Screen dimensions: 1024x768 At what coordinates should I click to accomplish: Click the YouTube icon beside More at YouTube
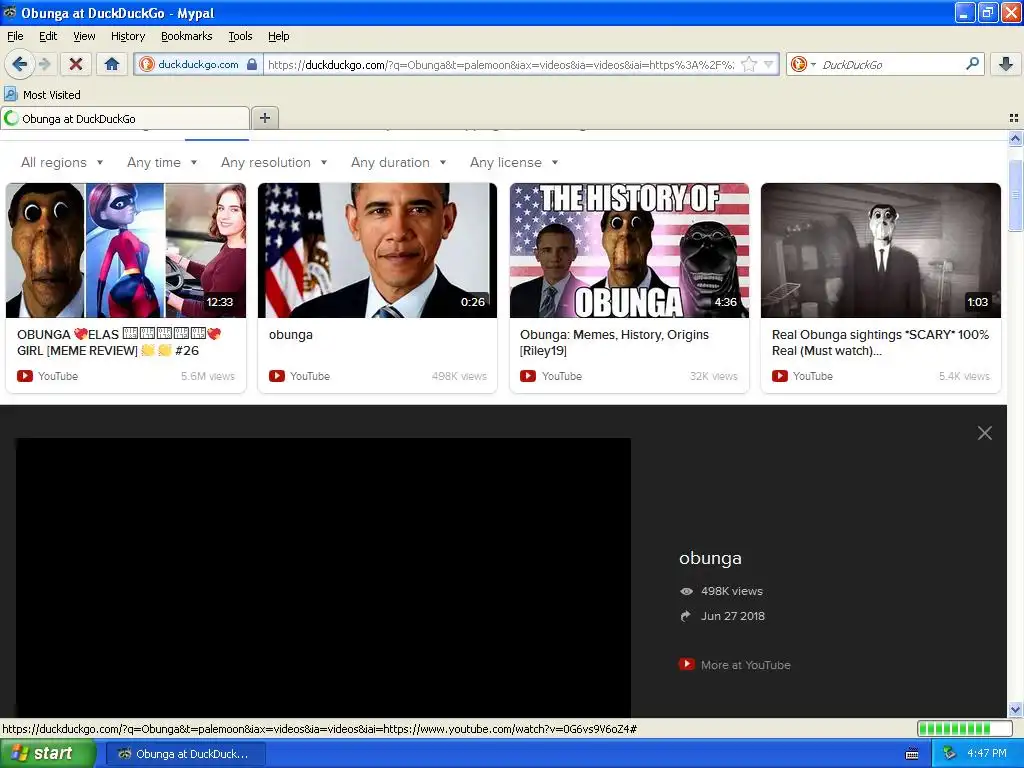686,664
